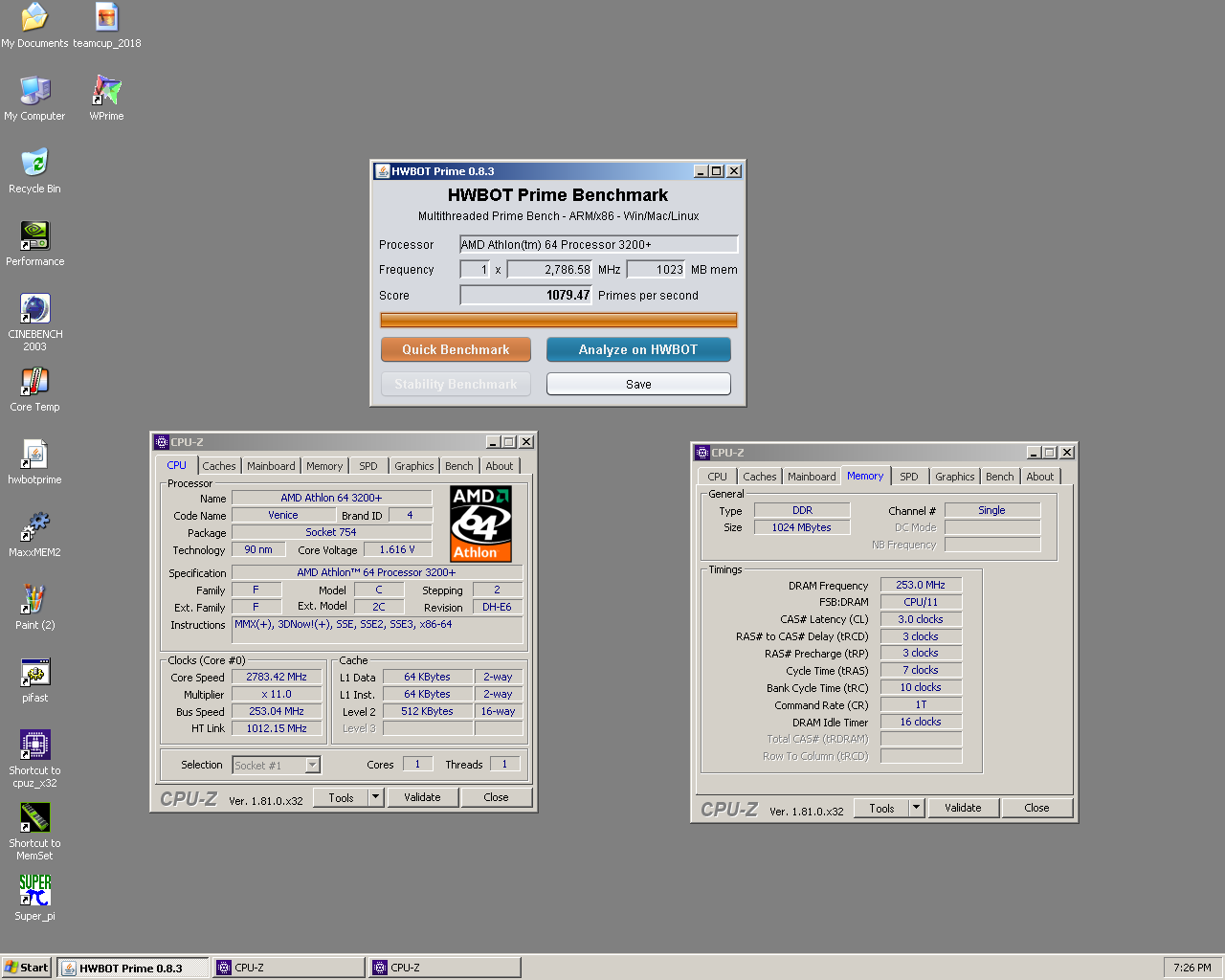Click the CPU-Z title bar icon in the Memory window

(702, 453)
